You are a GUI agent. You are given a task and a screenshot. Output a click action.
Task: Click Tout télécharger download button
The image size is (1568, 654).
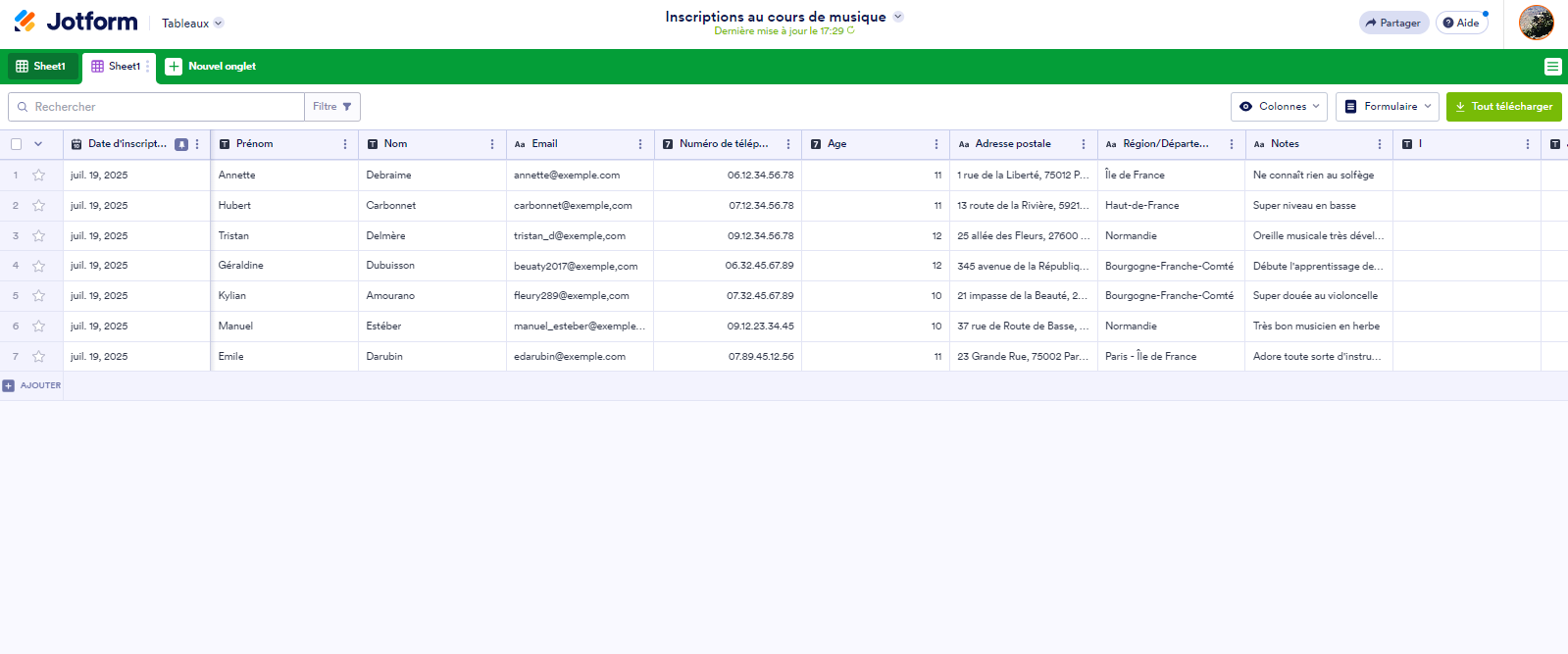[1503, 107]
